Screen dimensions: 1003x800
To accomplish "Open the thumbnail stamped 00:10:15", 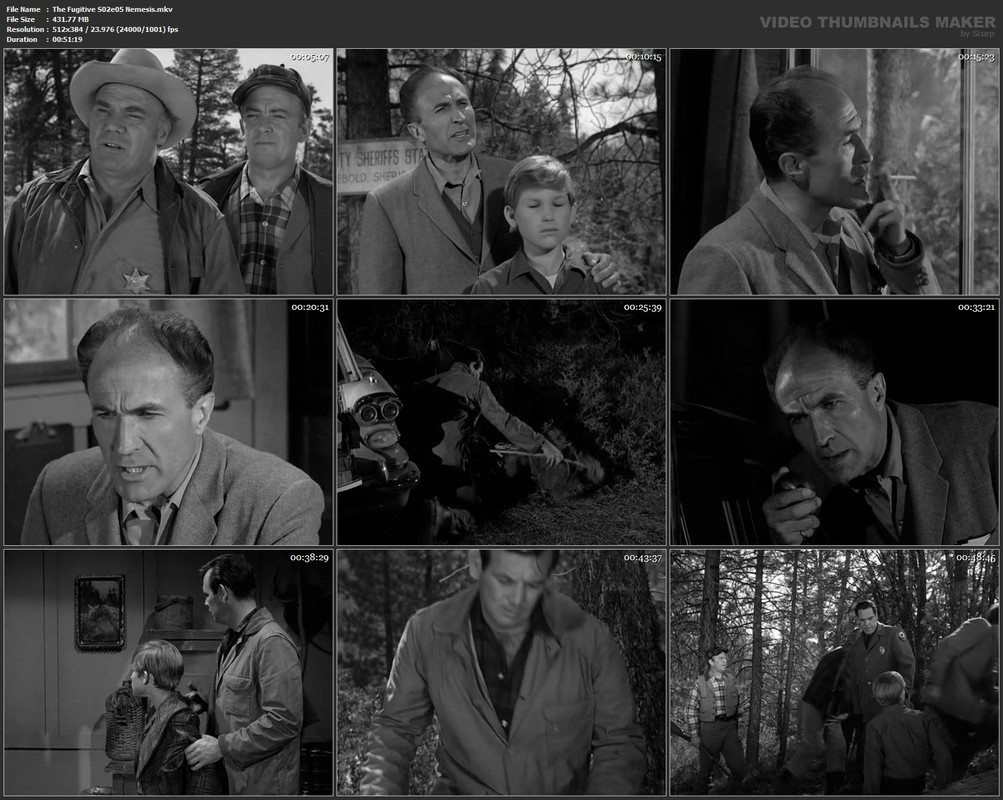I will click(502, 171).
